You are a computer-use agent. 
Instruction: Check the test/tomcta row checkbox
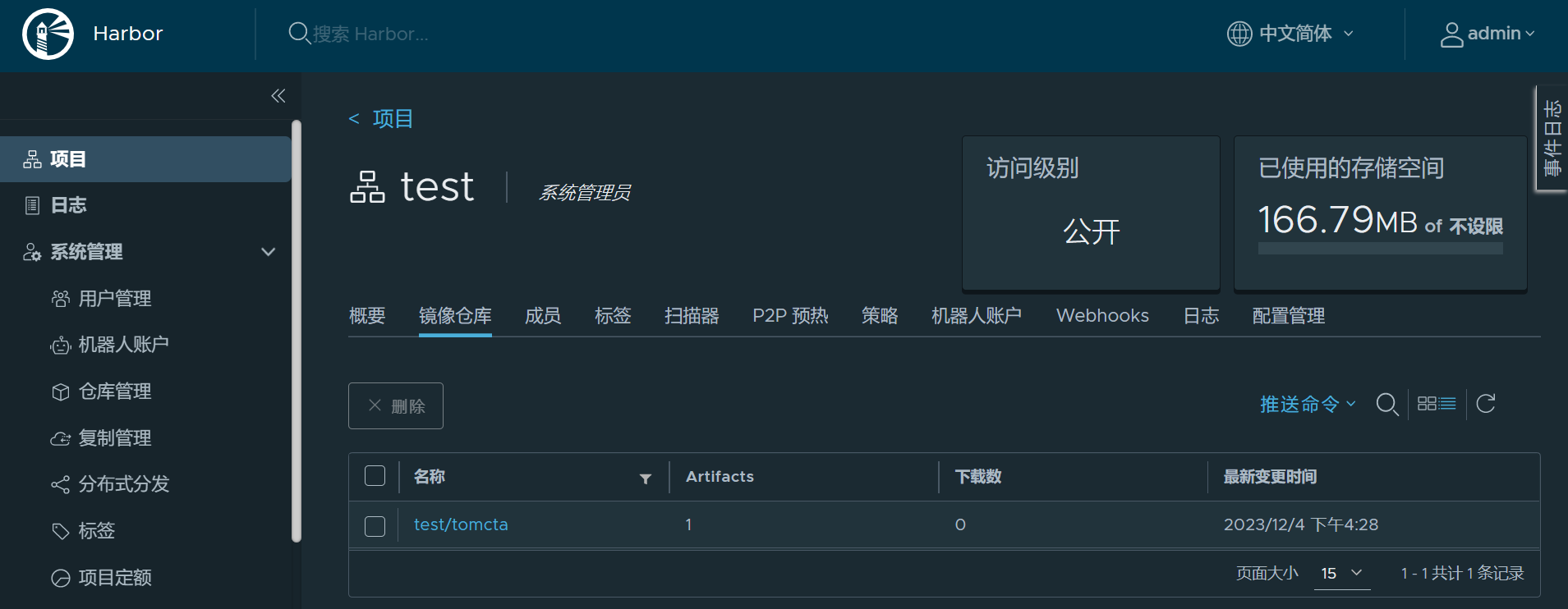(375, 526)
